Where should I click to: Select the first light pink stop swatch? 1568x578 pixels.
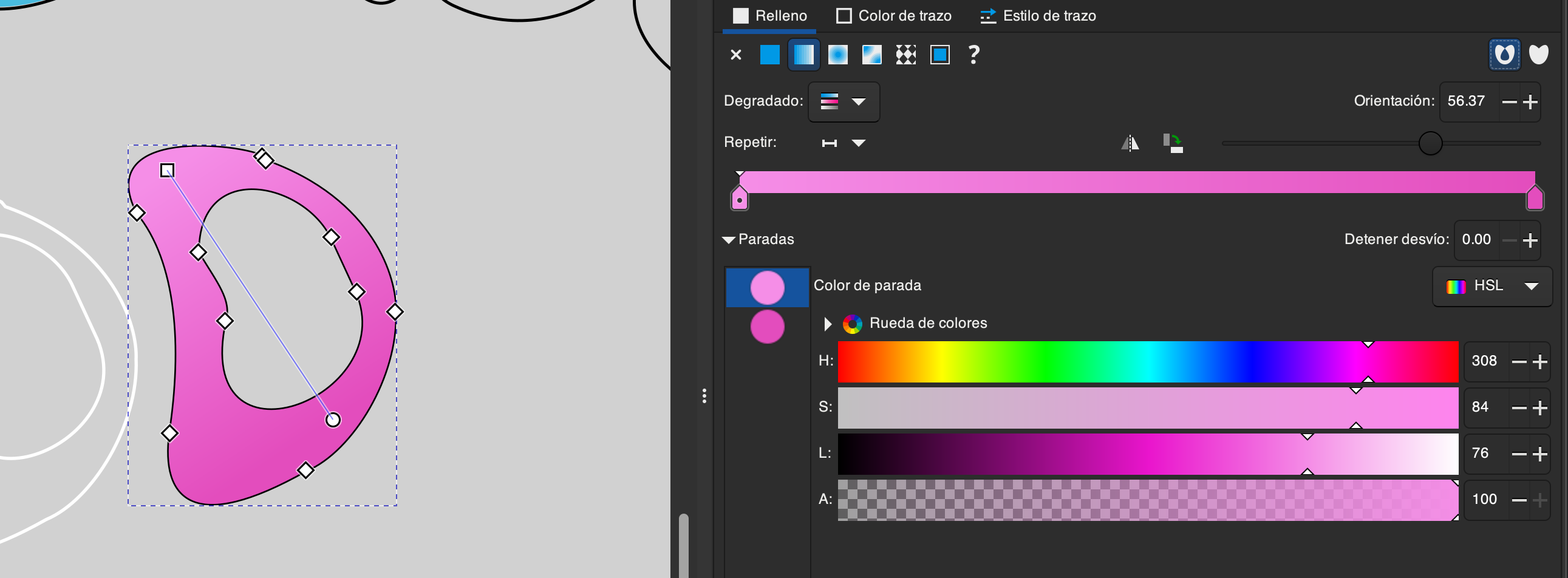pyautogui.click(x=767, y=287)
